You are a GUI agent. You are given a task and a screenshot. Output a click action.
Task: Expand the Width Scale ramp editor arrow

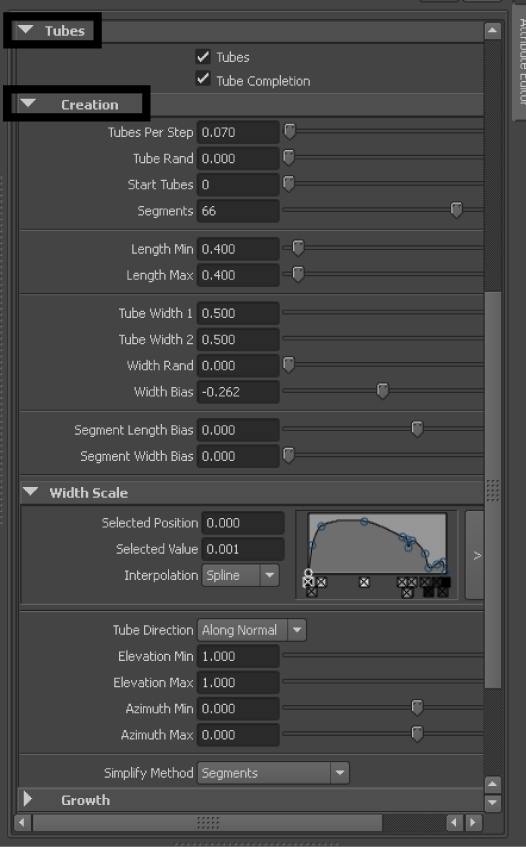click(x=475, y=555)
